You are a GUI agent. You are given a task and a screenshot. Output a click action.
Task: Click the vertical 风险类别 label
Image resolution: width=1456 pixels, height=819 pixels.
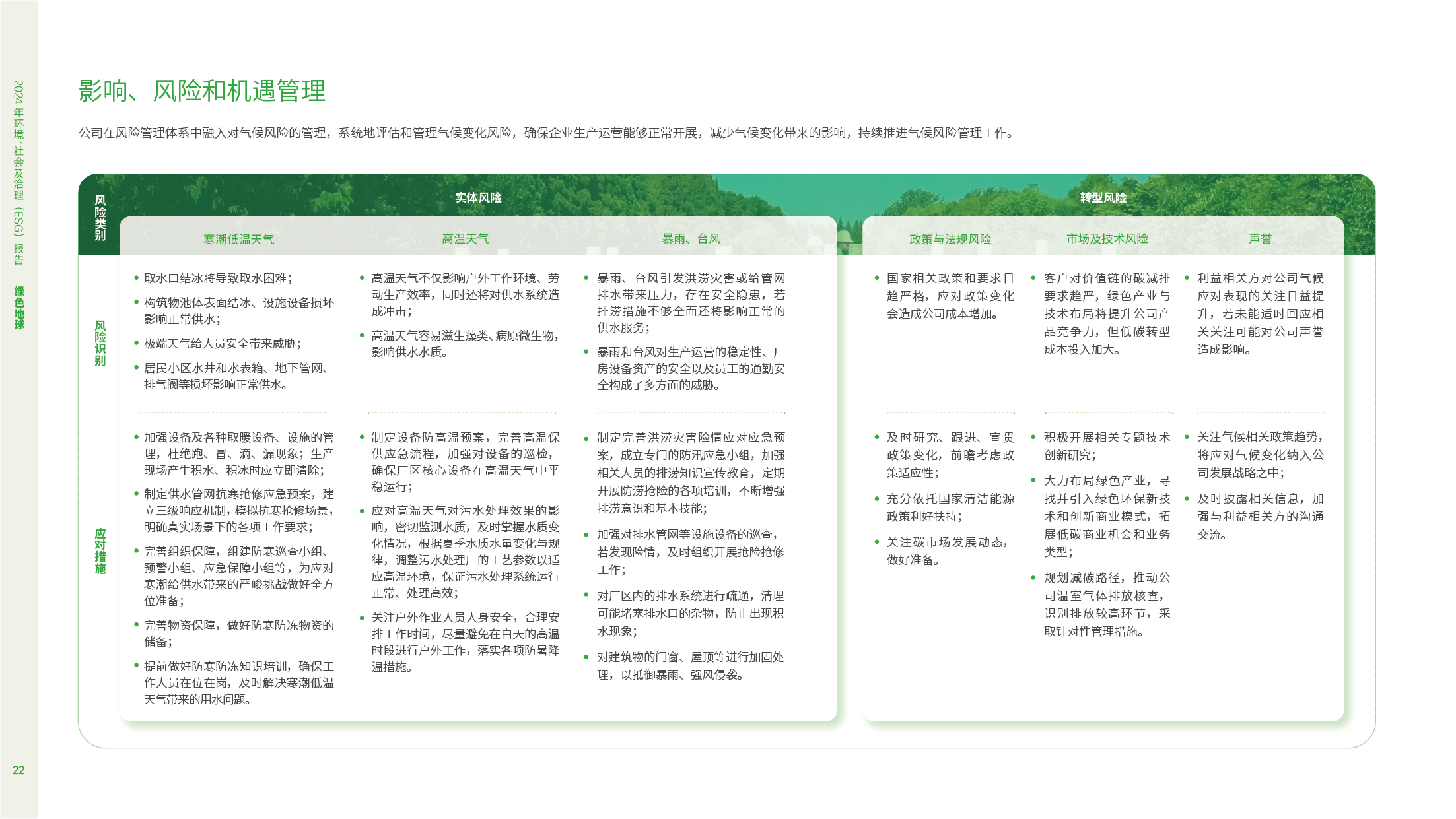pos(100,218)
